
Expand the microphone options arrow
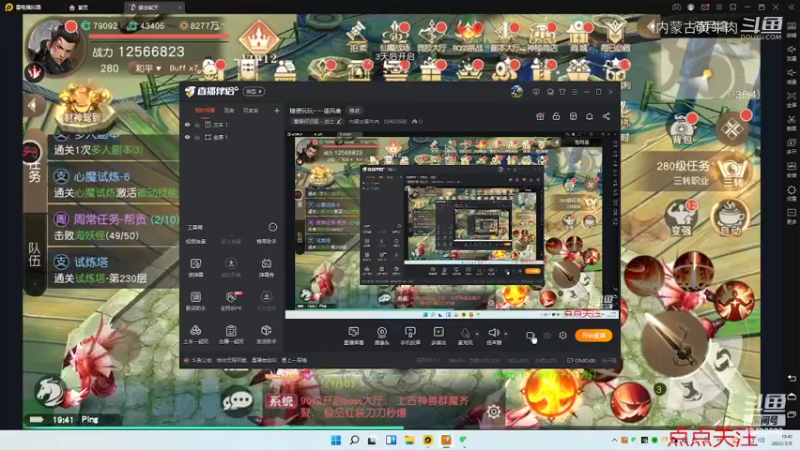(478, 334)
